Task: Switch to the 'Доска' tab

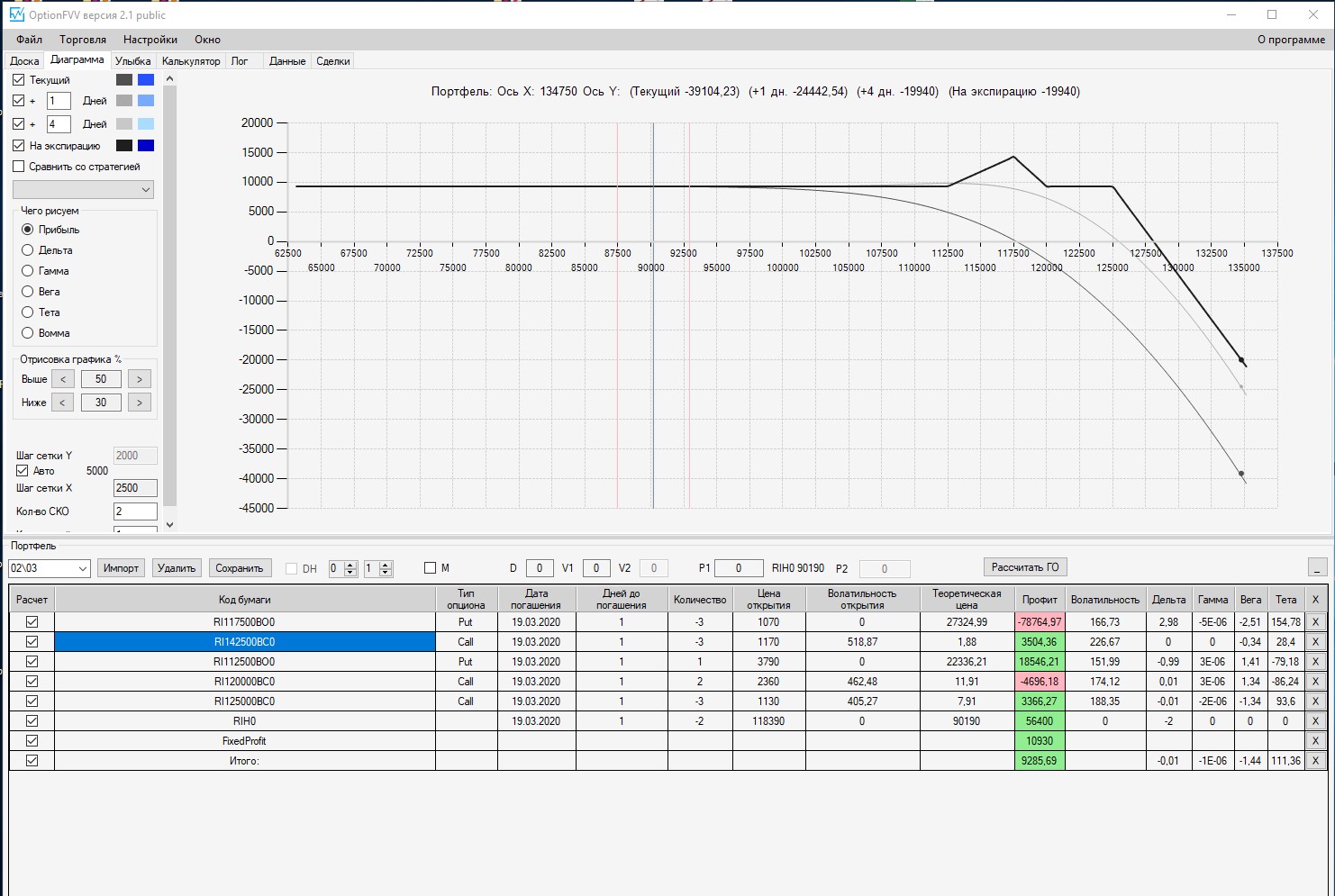Action: tap(25, 61)
